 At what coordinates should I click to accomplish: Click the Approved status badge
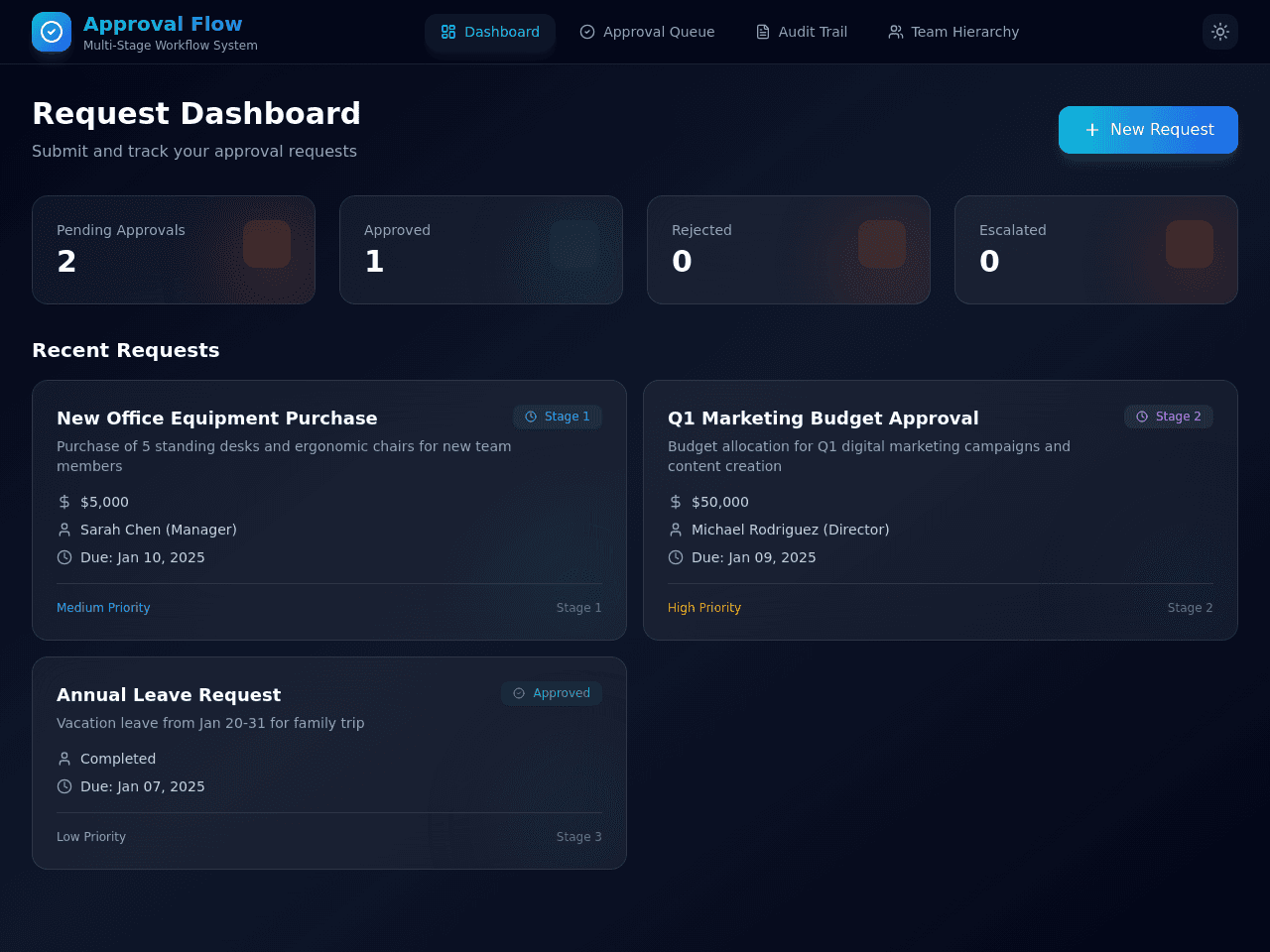[552, 693]
